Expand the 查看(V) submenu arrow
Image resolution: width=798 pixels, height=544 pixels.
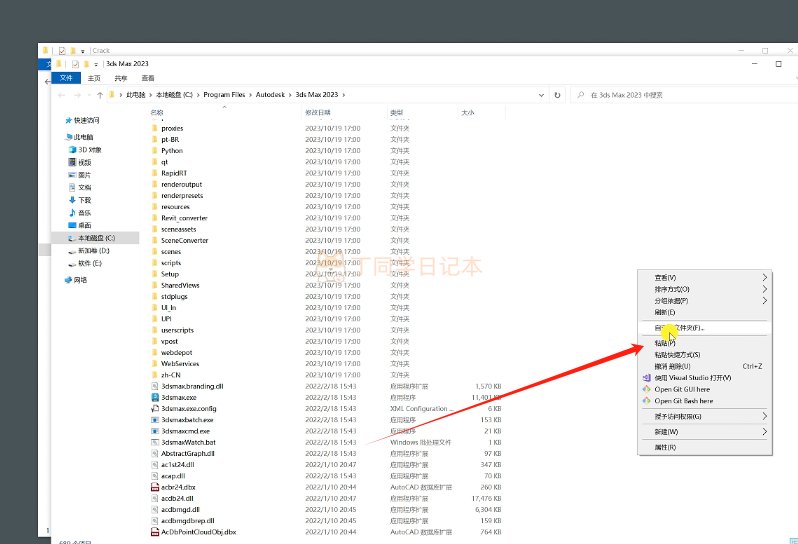(x=765, y=277)
